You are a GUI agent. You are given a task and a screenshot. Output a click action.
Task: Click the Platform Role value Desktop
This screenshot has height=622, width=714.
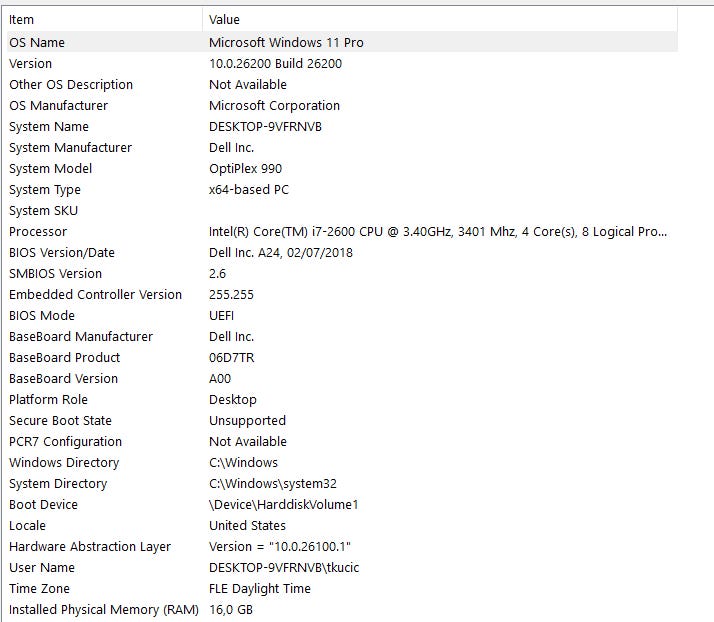coord(233,399)
